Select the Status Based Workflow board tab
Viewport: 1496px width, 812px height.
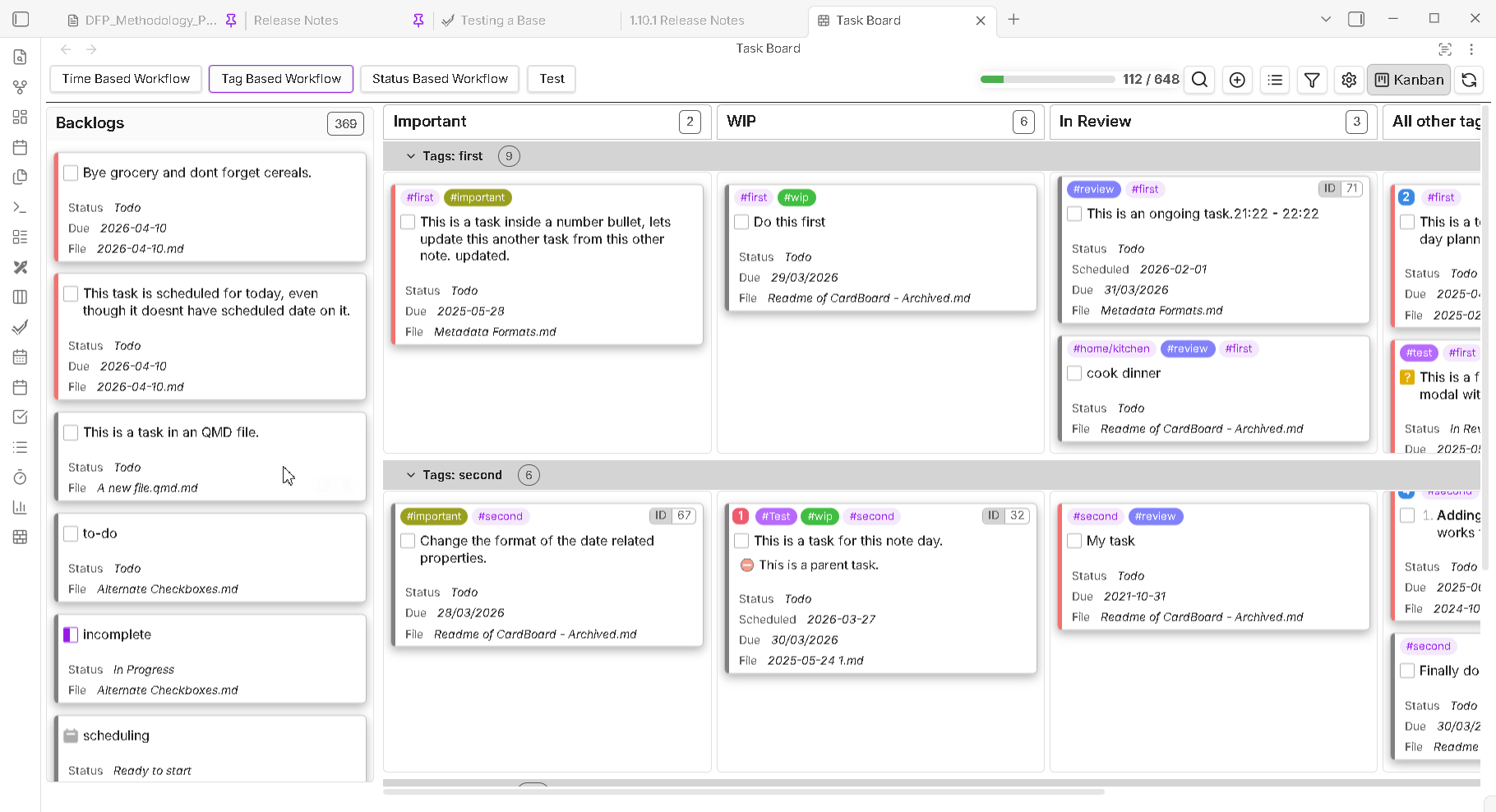pos(440,79)
